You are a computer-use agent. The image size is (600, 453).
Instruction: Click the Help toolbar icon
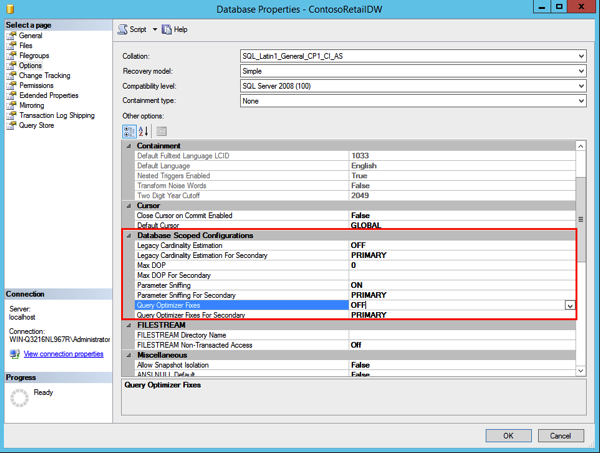[166, 29]
